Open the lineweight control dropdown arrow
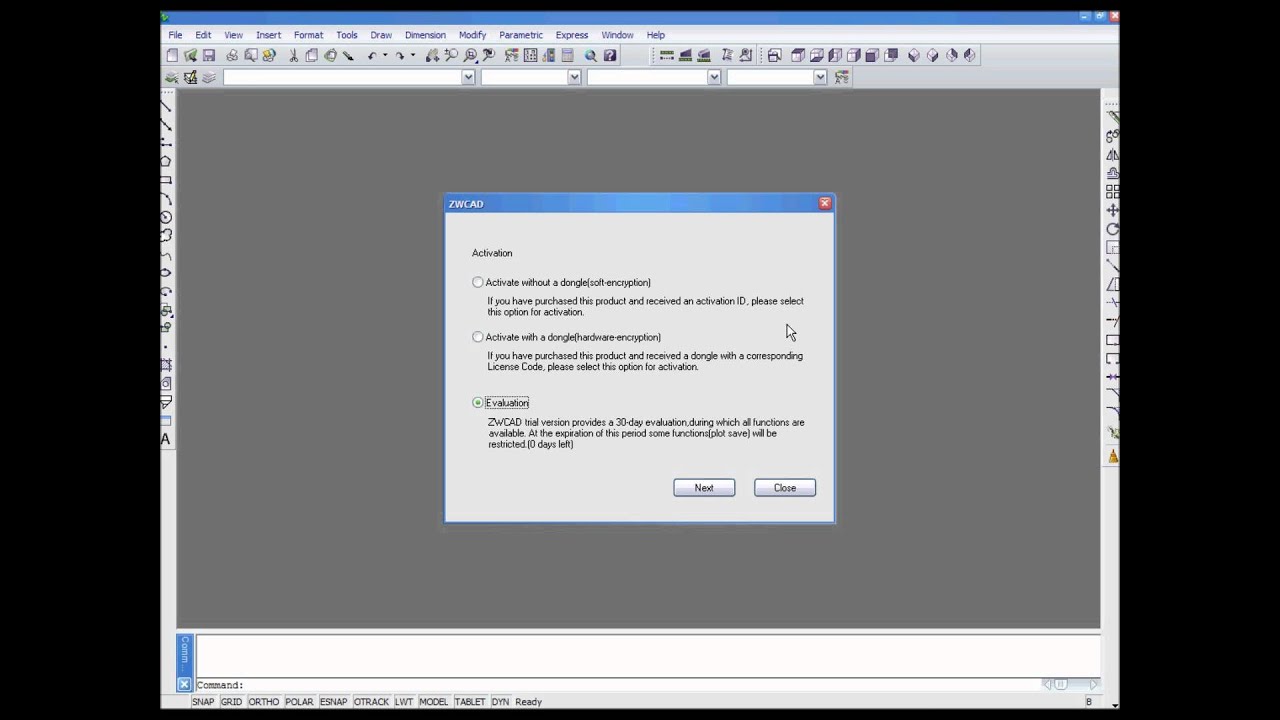The width and height of the screenshot is (1280, 720). 820,77
